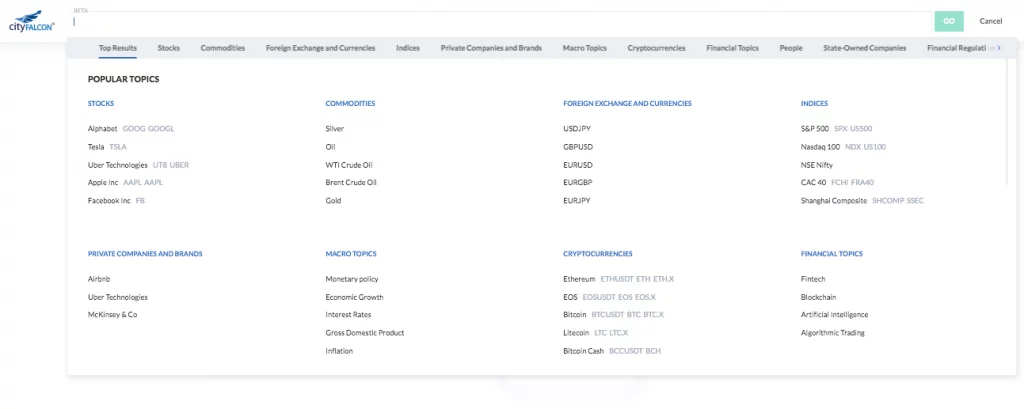Select Alphabet GOOG GOOGL topic
The image size is (1024, 409).
pos(131,129)
